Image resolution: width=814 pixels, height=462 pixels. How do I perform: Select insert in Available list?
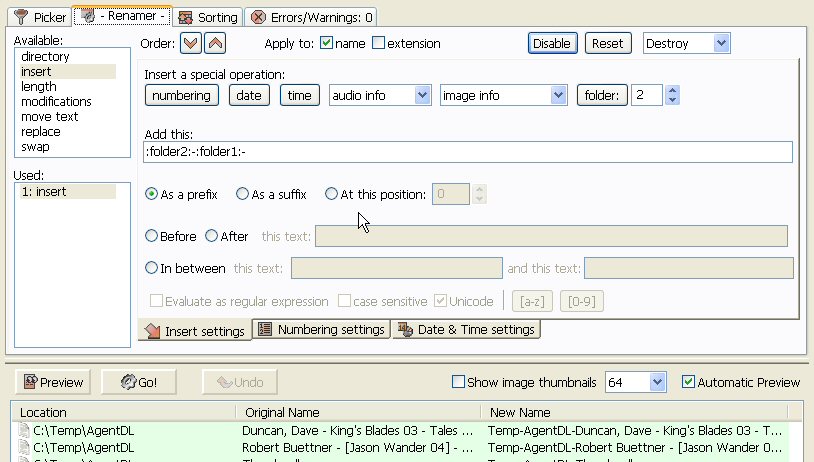coord(67,71)
